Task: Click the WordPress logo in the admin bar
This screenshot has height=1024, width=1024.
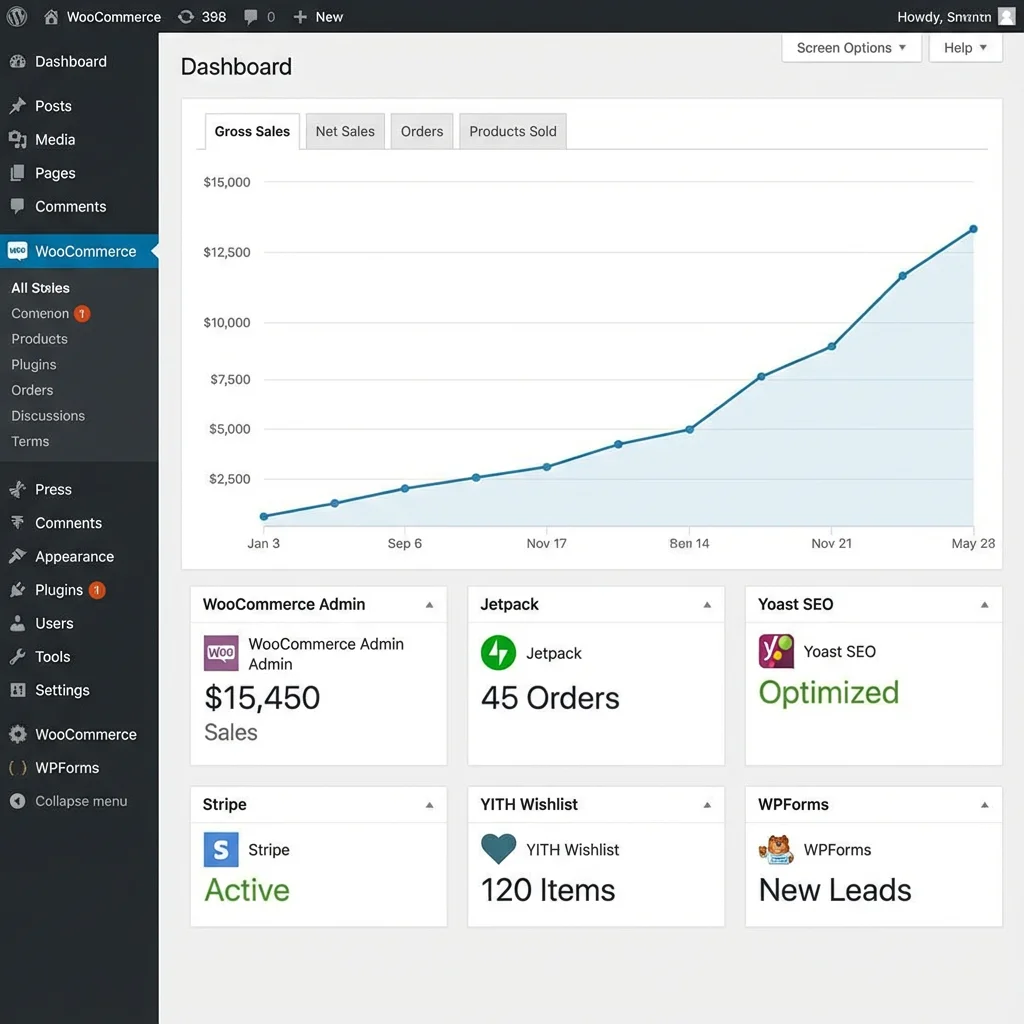Action: [x=15, y=16]
